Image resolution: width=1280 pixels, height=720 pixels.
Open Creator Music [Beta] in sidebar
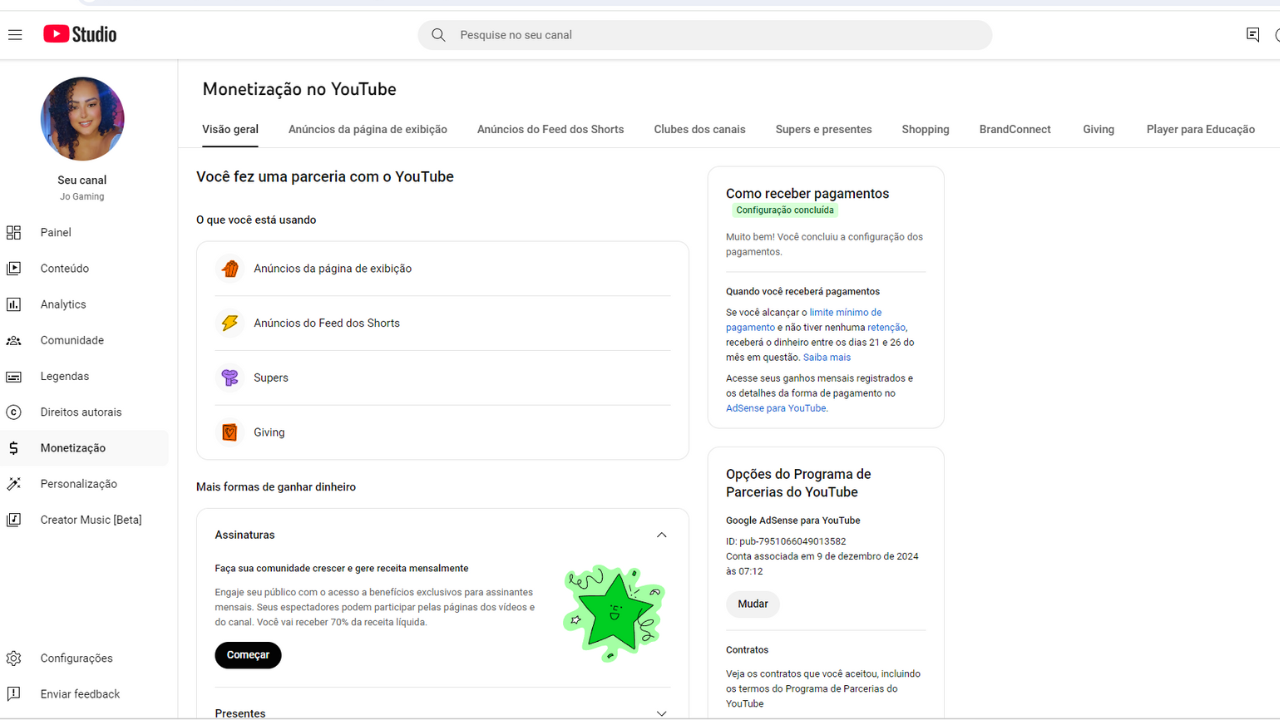point(84,521)
